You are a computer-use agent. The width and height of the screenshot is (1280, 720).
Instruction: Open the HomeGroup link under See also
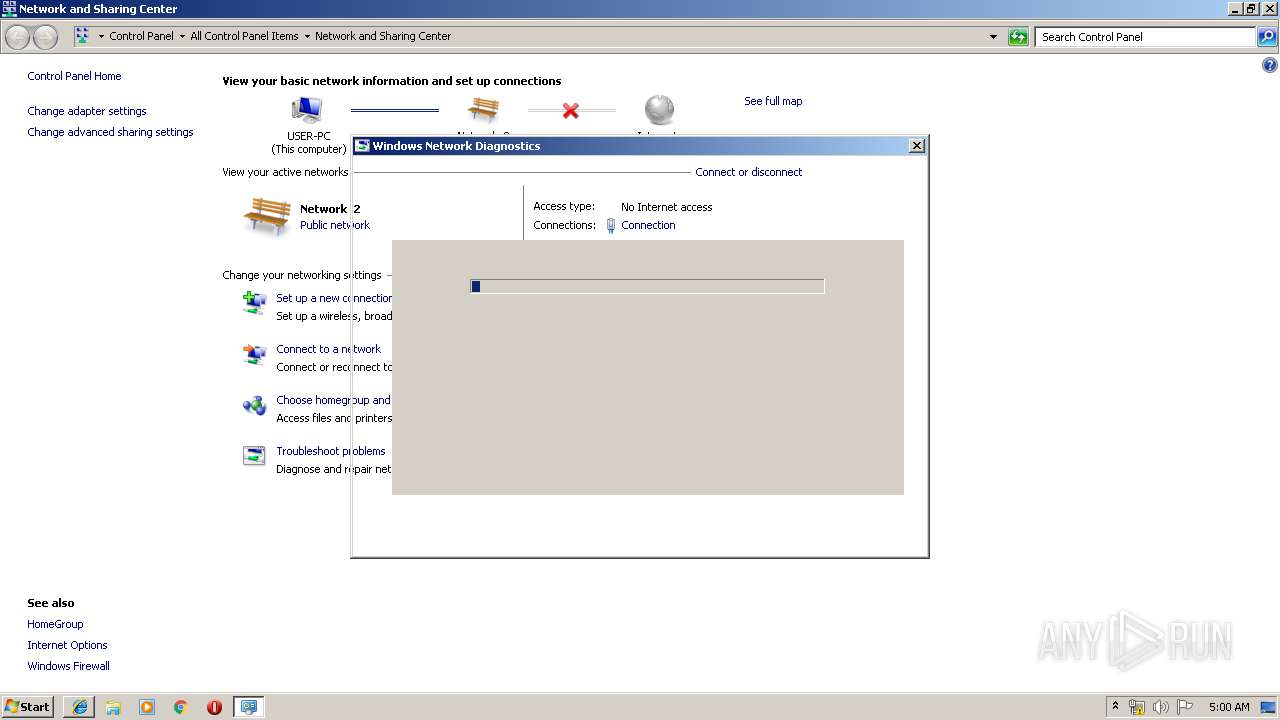[55, 624]
